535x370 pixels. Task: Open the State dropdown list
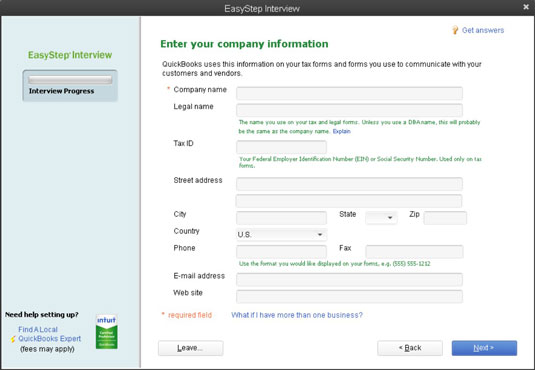381,218
